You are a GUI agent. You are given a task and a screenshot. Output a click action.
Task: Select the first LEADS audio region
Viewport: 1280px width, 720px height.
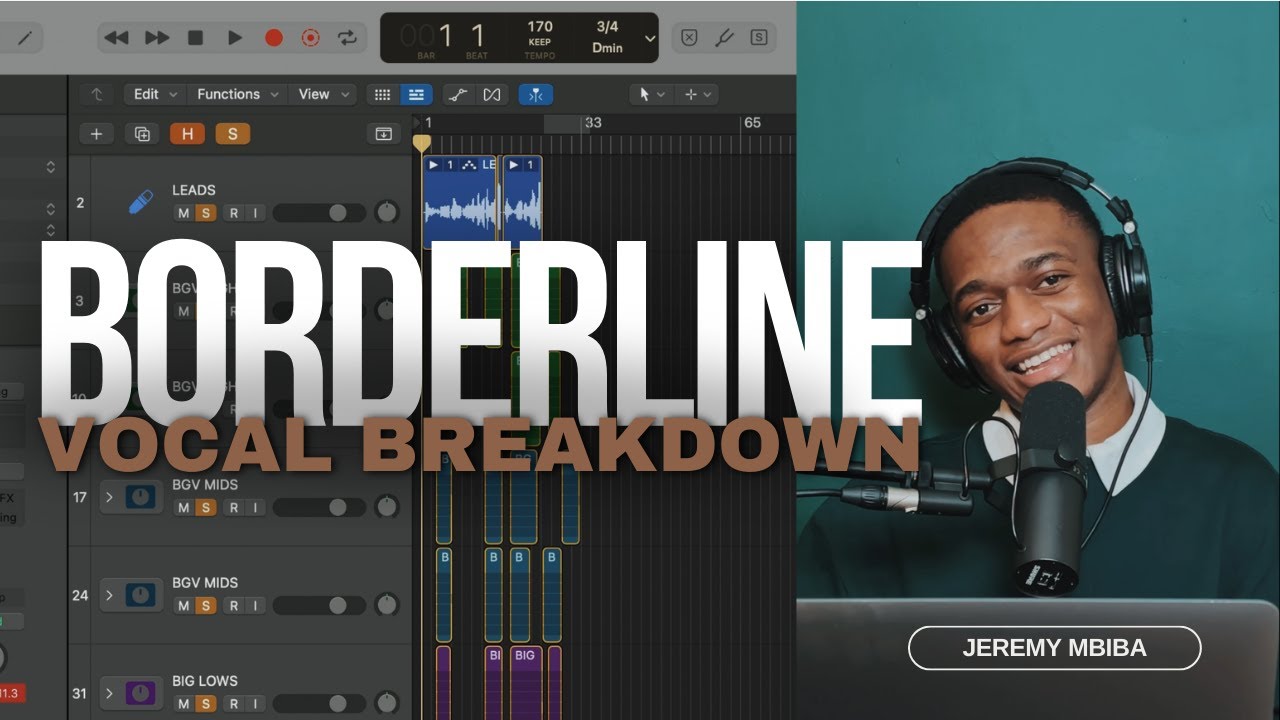[x=460, y=202]
